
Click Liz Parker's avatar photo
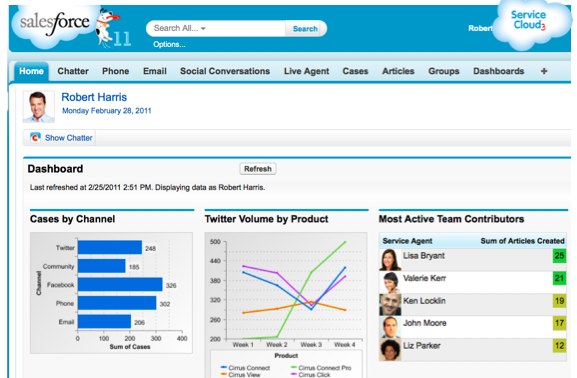click(389, 350)
